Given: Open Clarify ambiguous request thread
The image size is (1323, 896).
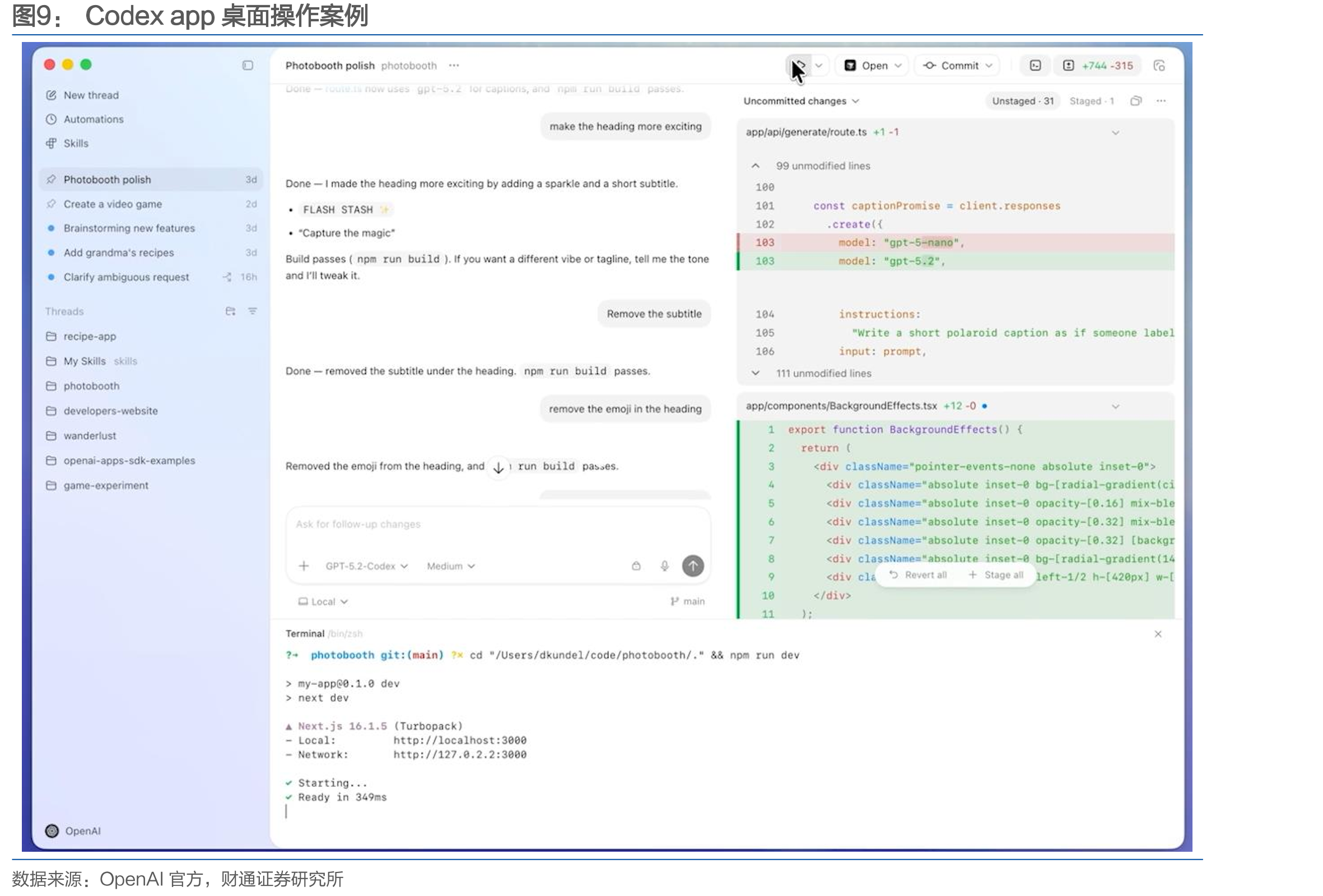Looking at the screenshot, I should coord(151,277).
